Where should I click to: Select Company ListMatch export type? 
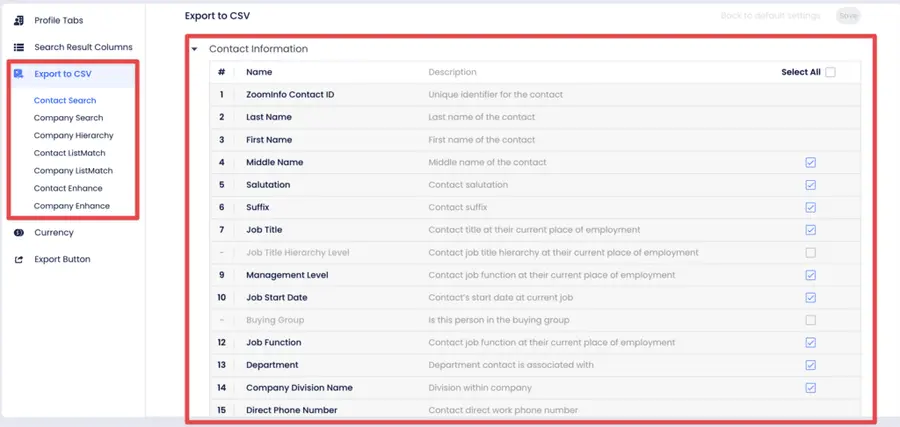point(73,170)
